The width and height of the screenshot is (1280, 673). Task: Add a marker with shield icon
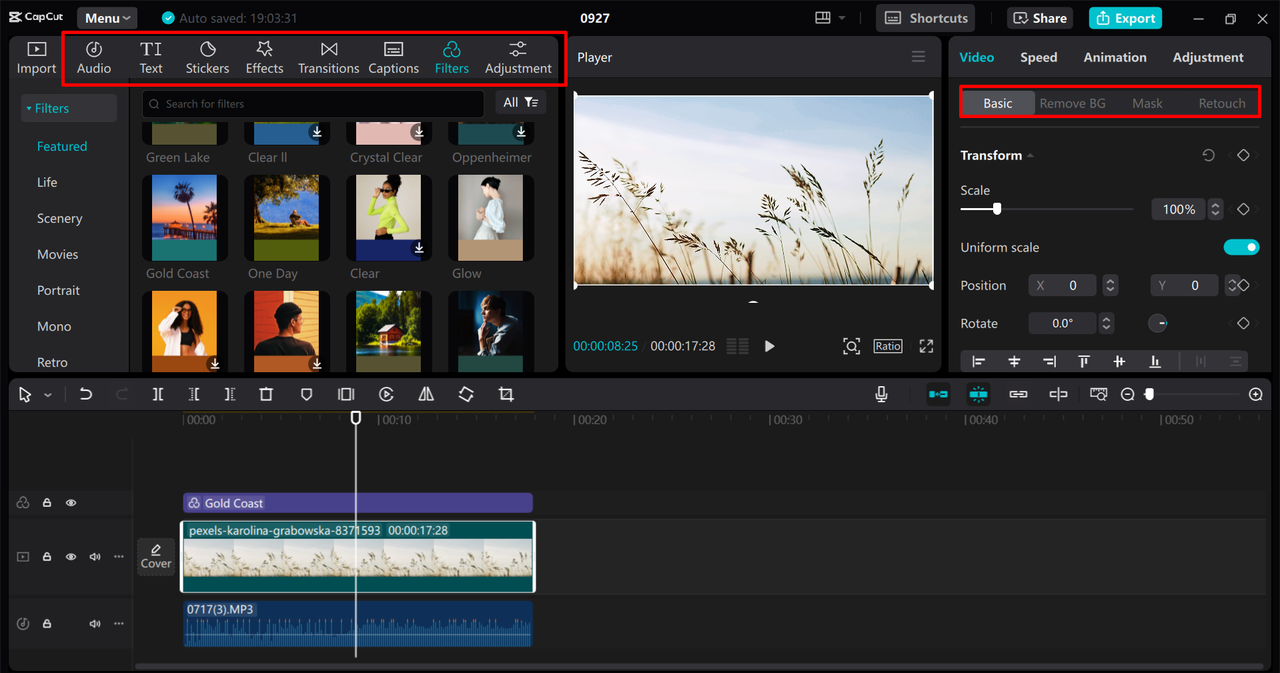[x=307, y=395]
